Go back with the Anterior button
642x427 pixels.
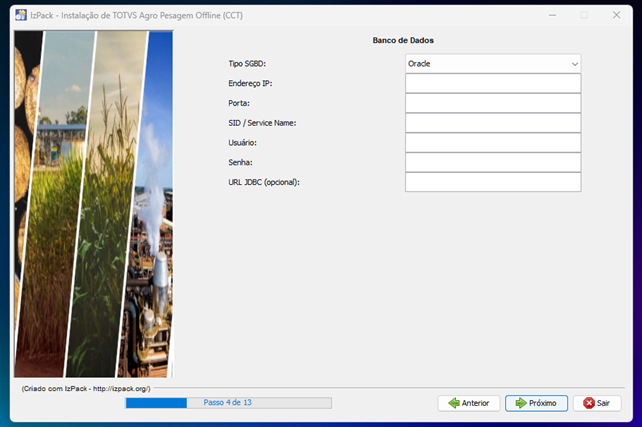(469, 403)
